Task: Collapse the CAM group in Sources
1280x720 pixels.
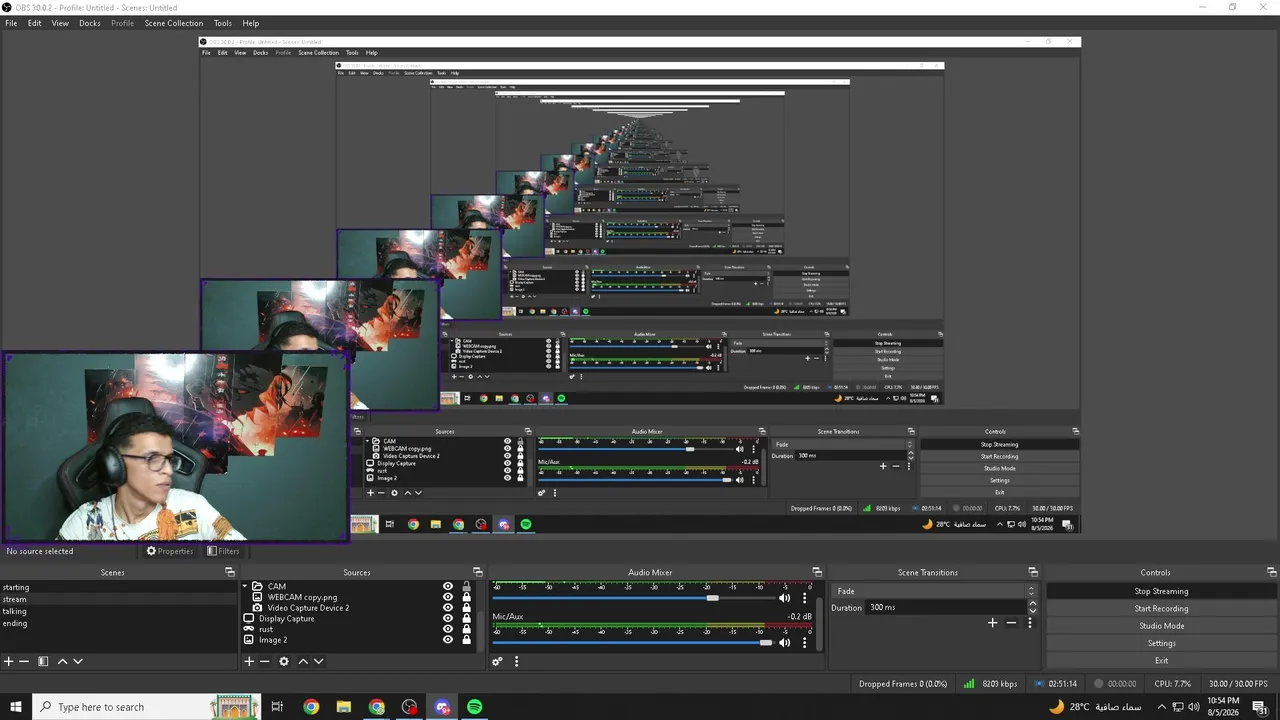Action: (x=245, y=587)
